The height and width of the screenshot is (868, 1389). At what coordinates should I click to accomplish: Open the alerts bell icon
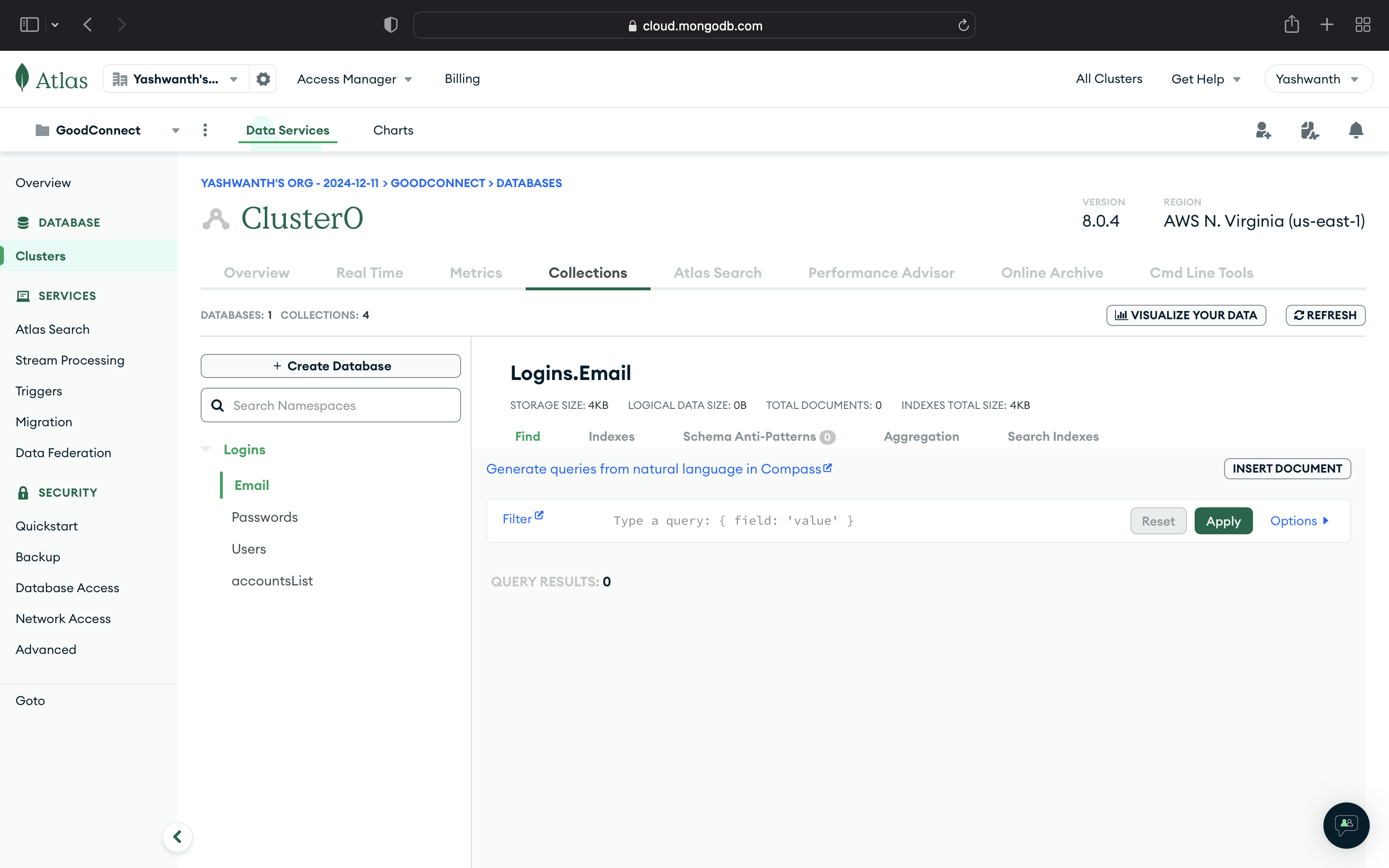pyautogui.click(x=1356, y=130)
